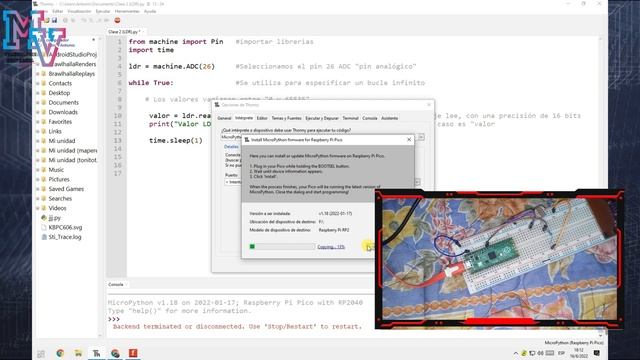Open Task View from the taskbar
Viewport: 640px width, 360px height.
click(41, 353)
